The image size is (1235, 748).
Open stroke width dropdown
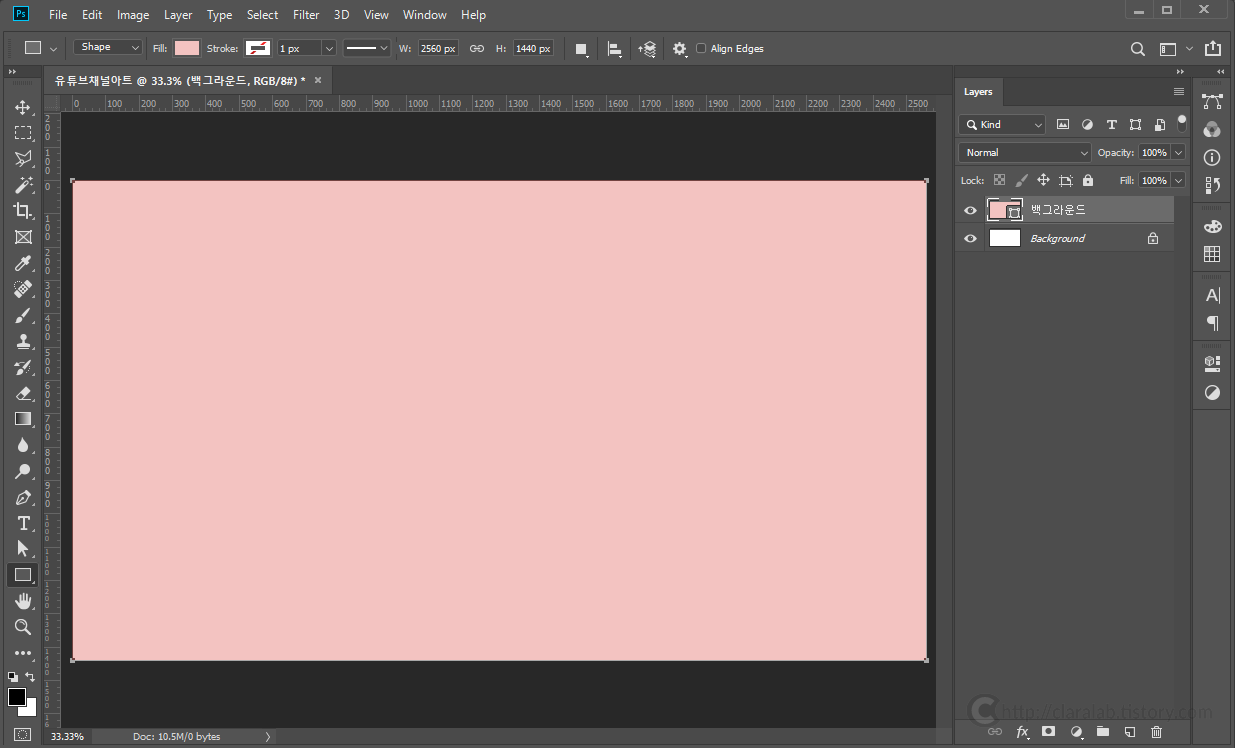coord(329,48)
